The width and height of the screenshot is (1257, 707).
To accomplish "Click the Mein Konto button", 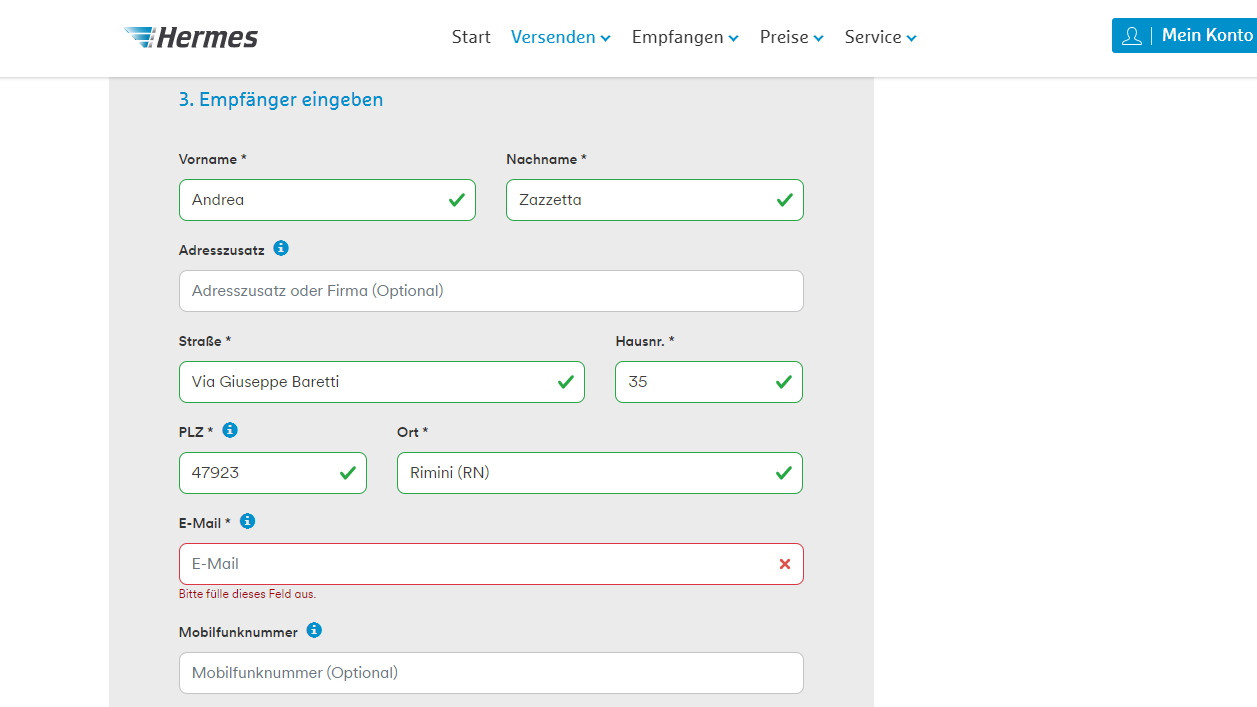I will coord(1184,35).
